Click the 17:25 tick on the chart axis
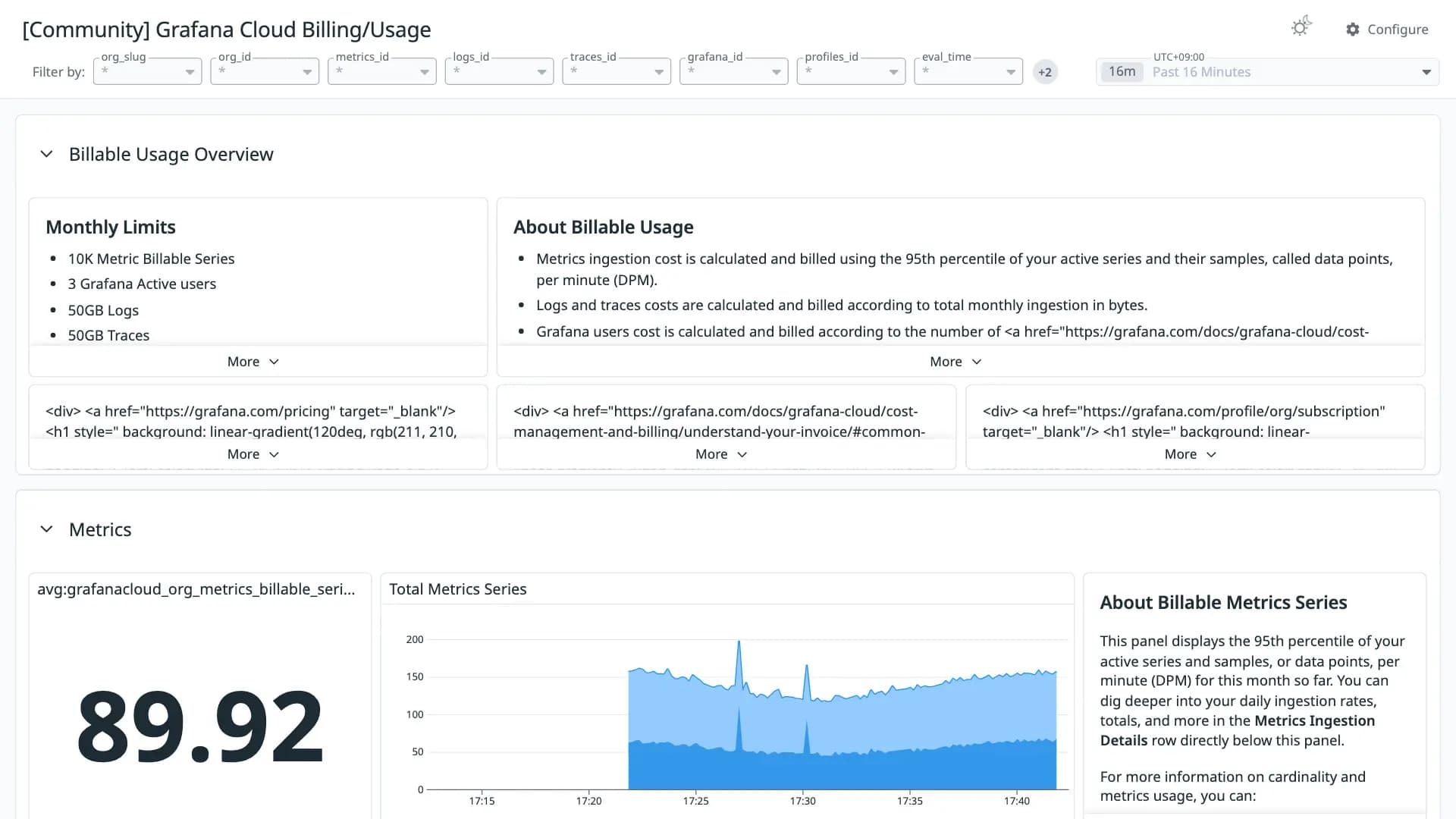The width and height of the screenshot is (1456, 819). click(696, 801)
